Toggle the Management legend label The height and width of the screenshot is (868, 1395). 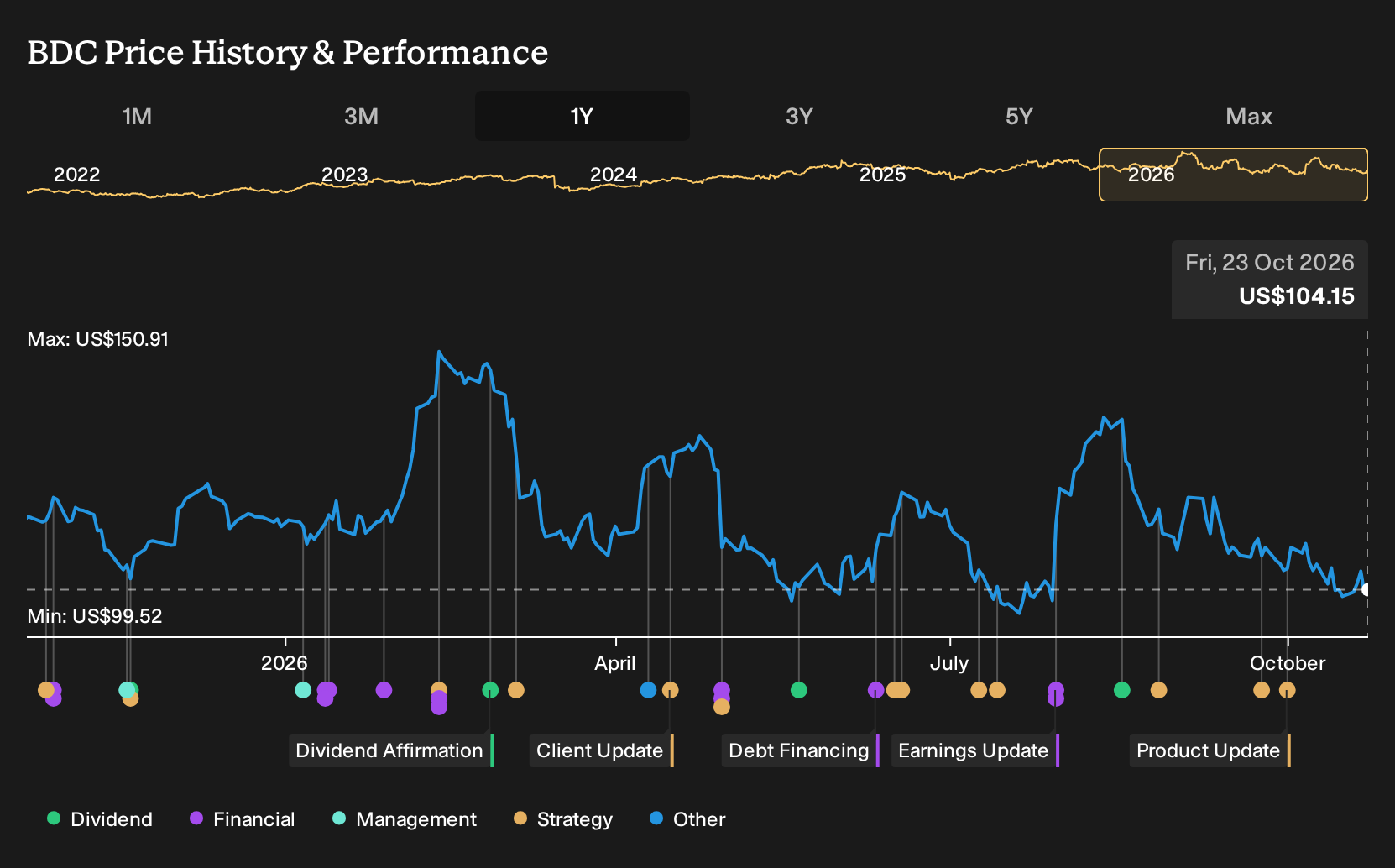(416, 819)
